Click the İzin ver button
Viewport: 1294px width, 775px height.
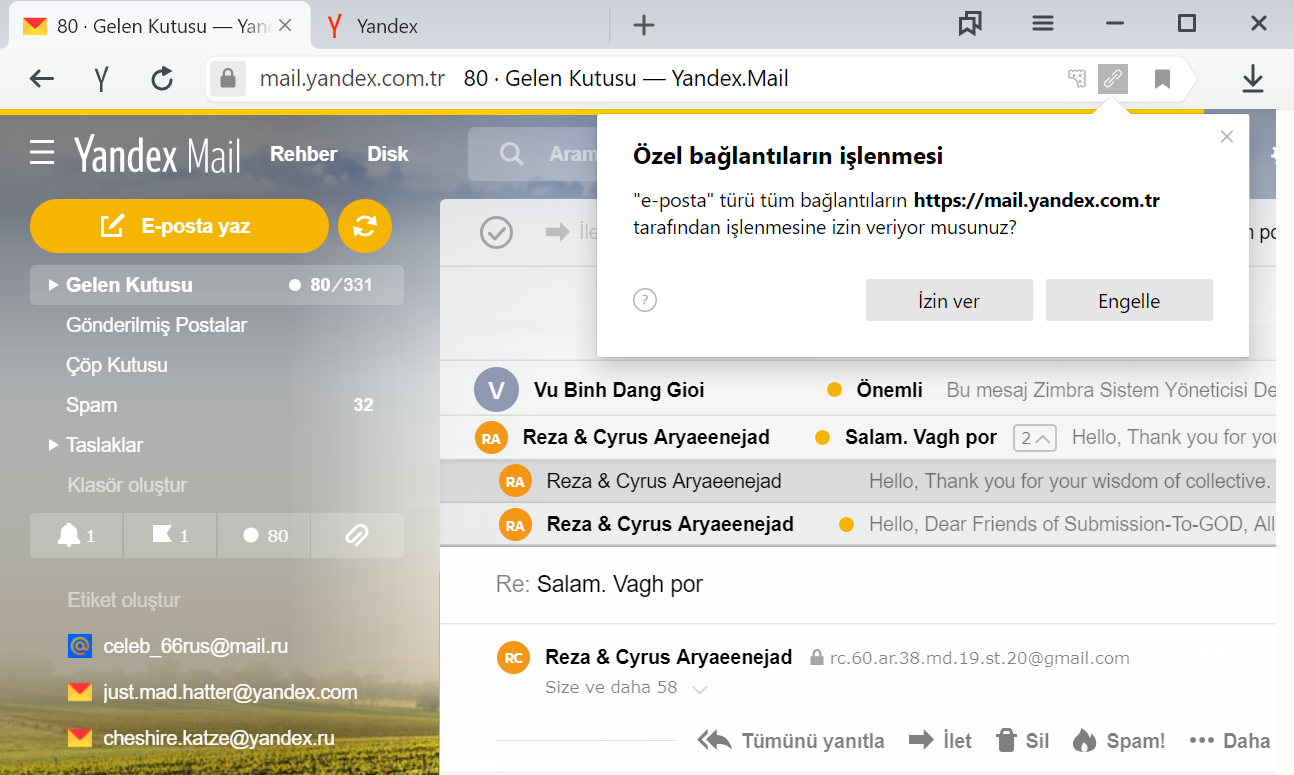tap(949, 300)
